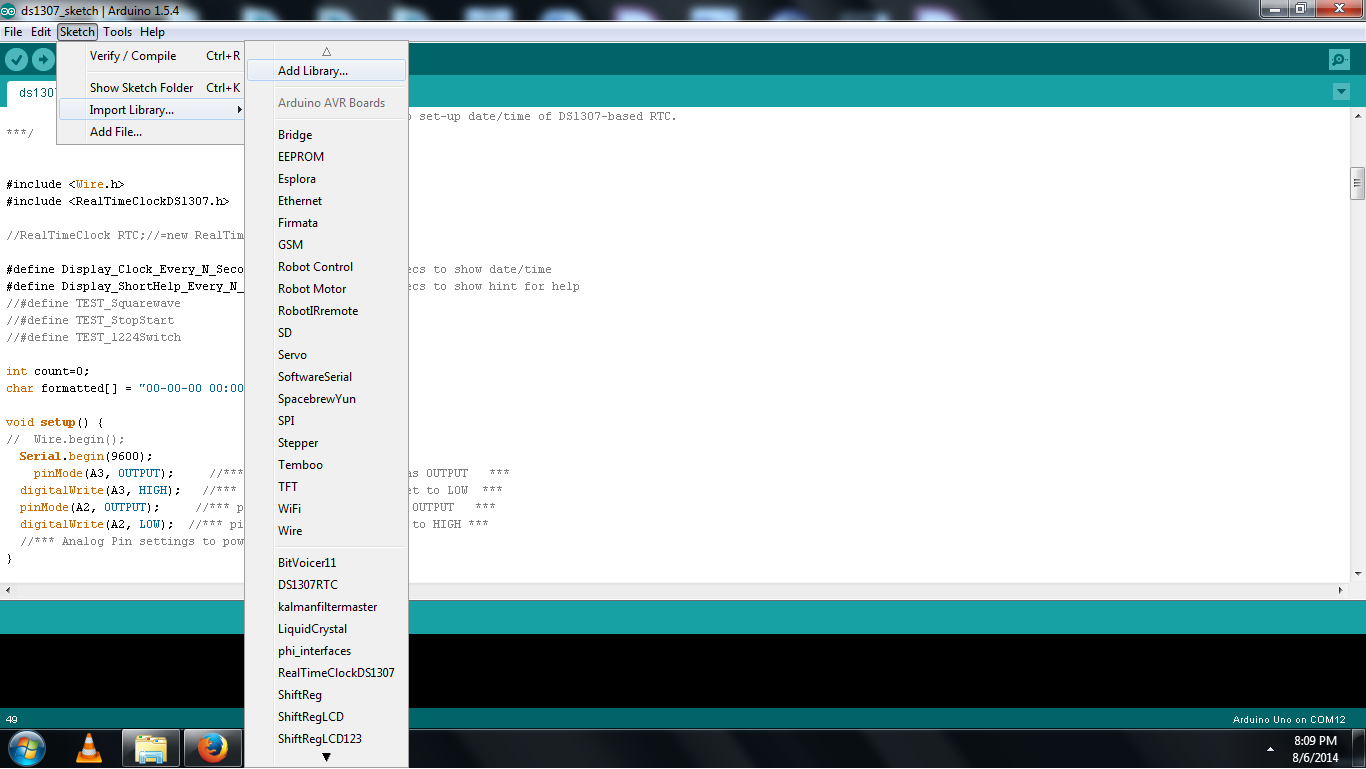Open the Tools menu
Screen dimensions: 1366x769
tap(117, 31)
